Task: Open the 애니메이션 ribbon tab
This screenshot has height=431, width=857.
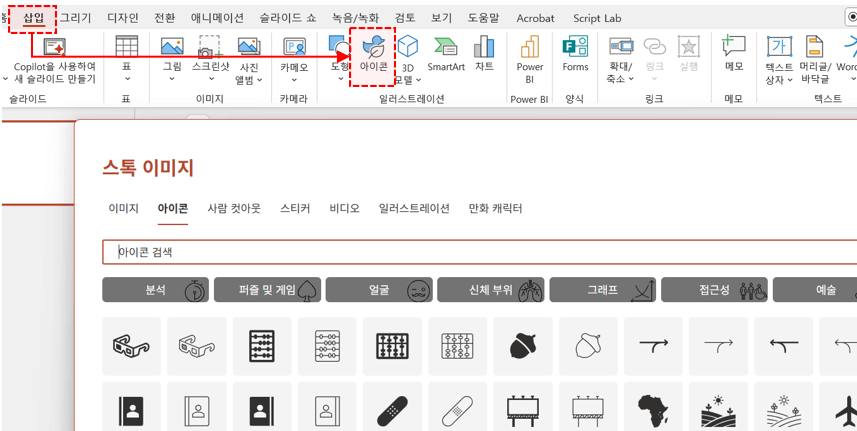Action: [217, 18]
